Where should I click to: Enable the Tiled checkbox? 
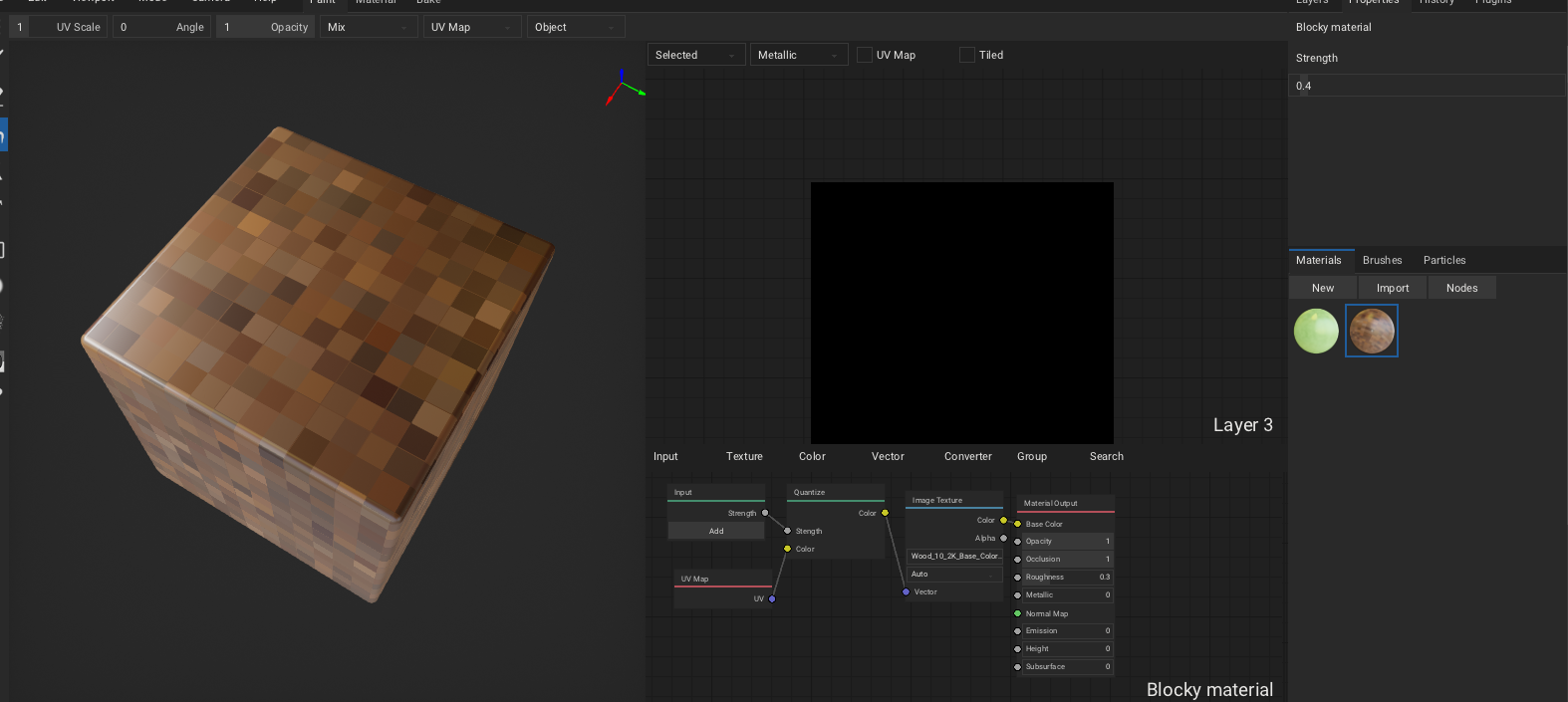967,55
